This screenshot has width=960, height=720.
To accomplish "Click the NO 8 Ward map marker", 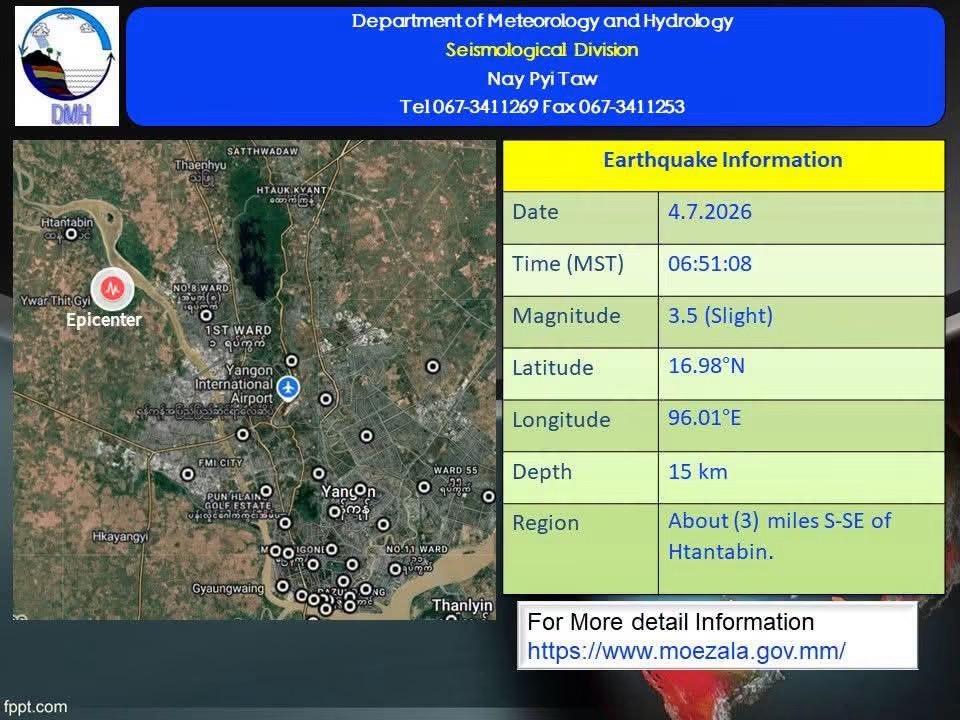I will point(206,315).
